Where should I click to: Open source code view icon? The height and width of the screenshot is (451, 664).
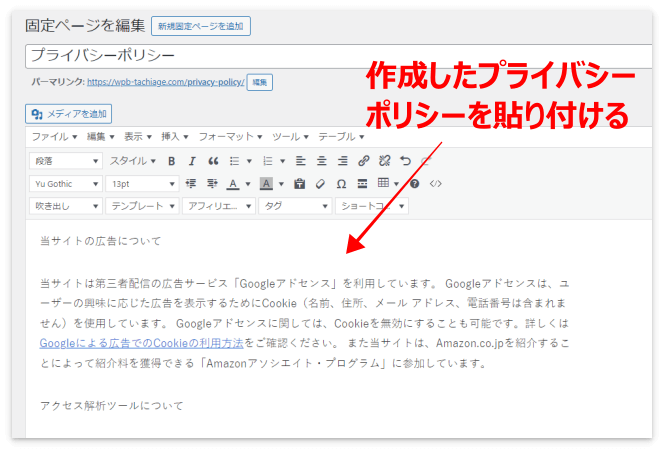point(435,184)
